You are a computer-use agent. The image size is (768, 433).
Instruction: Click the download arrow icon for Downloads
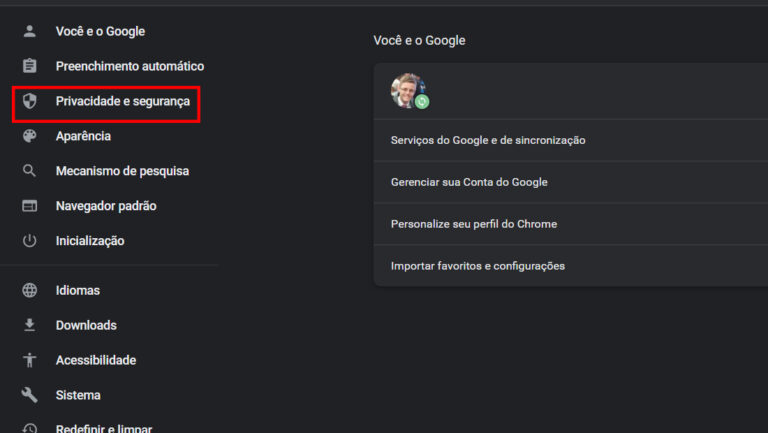click(x=30, y=325)
